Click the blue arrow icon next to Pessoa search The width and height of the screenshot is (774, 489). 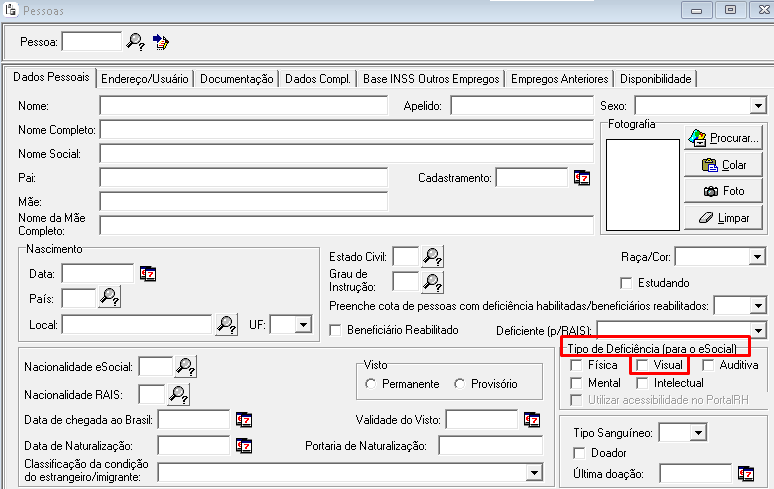(x=161, y=41)
